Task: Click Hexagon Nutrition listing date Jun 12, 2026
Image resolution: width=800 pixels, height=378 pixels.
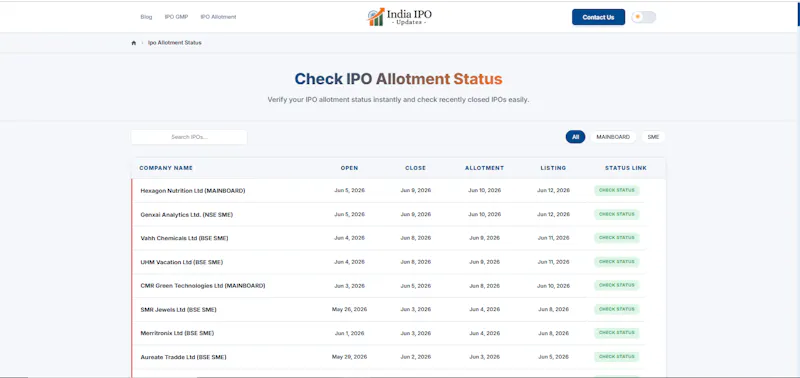Action: coord(553,191)
